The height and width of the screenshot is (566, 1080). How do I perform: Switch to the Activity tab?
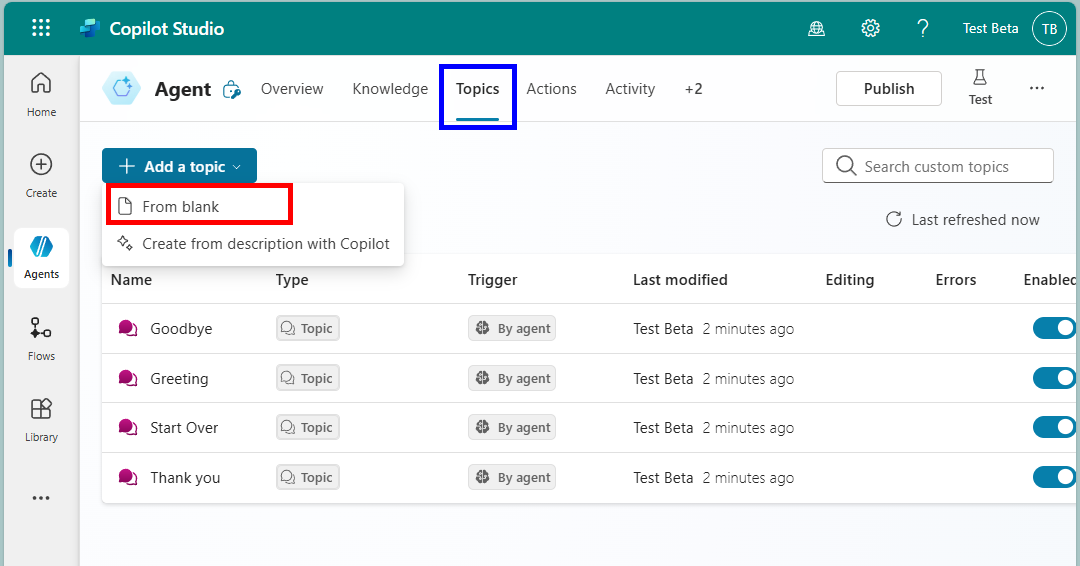pyautogui.click(x=630, y=89)
